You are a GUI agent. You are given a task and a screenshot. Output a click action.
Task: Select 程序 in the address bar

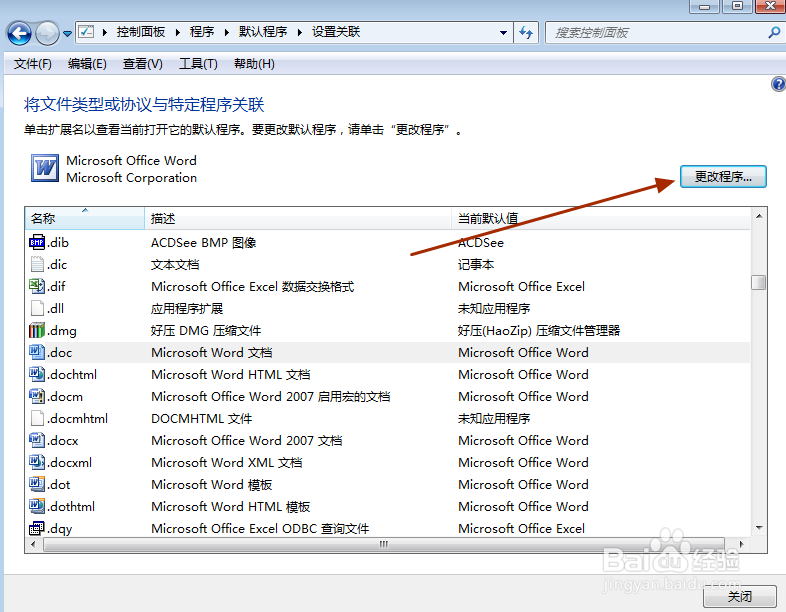click(202, 32)
